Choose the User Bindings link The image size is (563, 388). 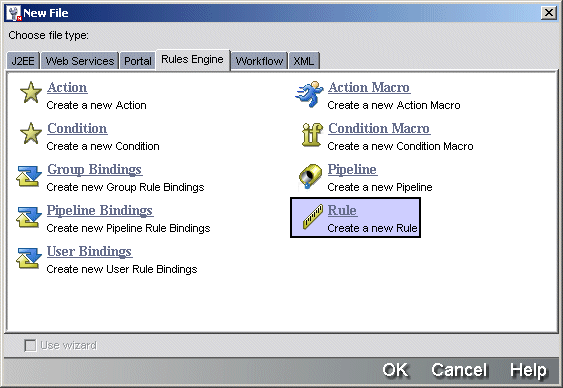89,251
